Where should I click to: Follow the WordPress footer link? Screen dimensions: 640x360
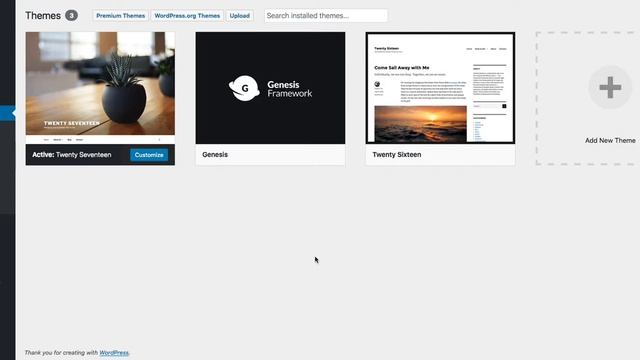click(114, 353)
